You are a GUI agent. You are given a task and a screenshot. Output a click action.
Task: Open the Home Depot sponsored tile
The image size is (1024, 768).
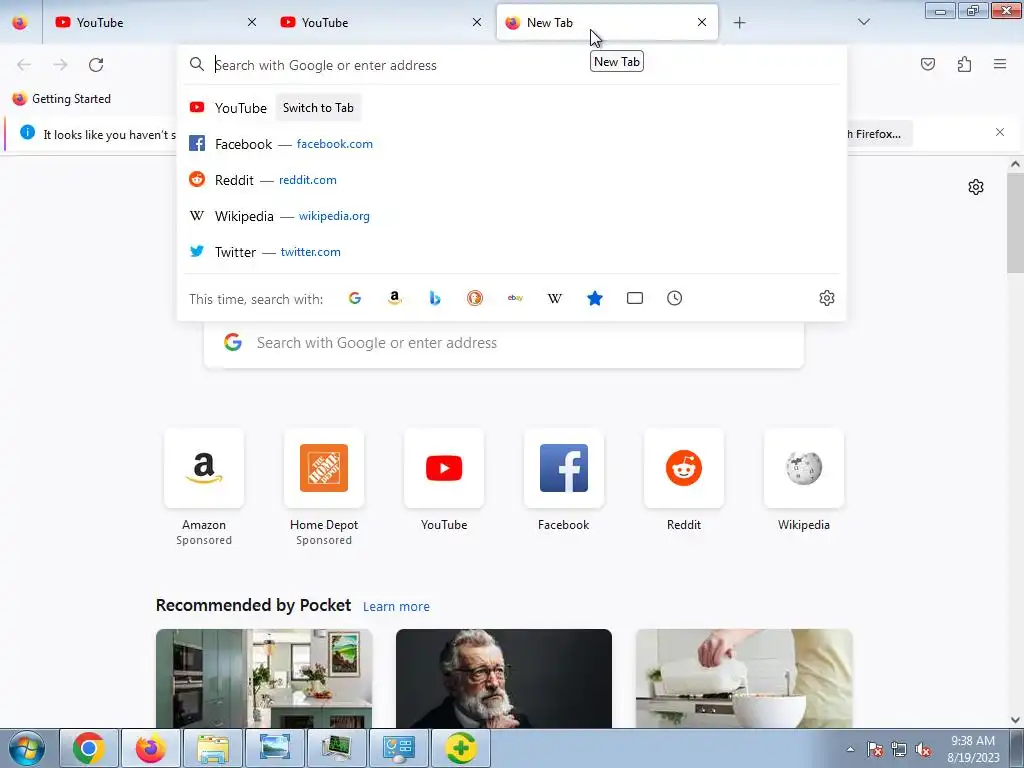click(324, 468)
